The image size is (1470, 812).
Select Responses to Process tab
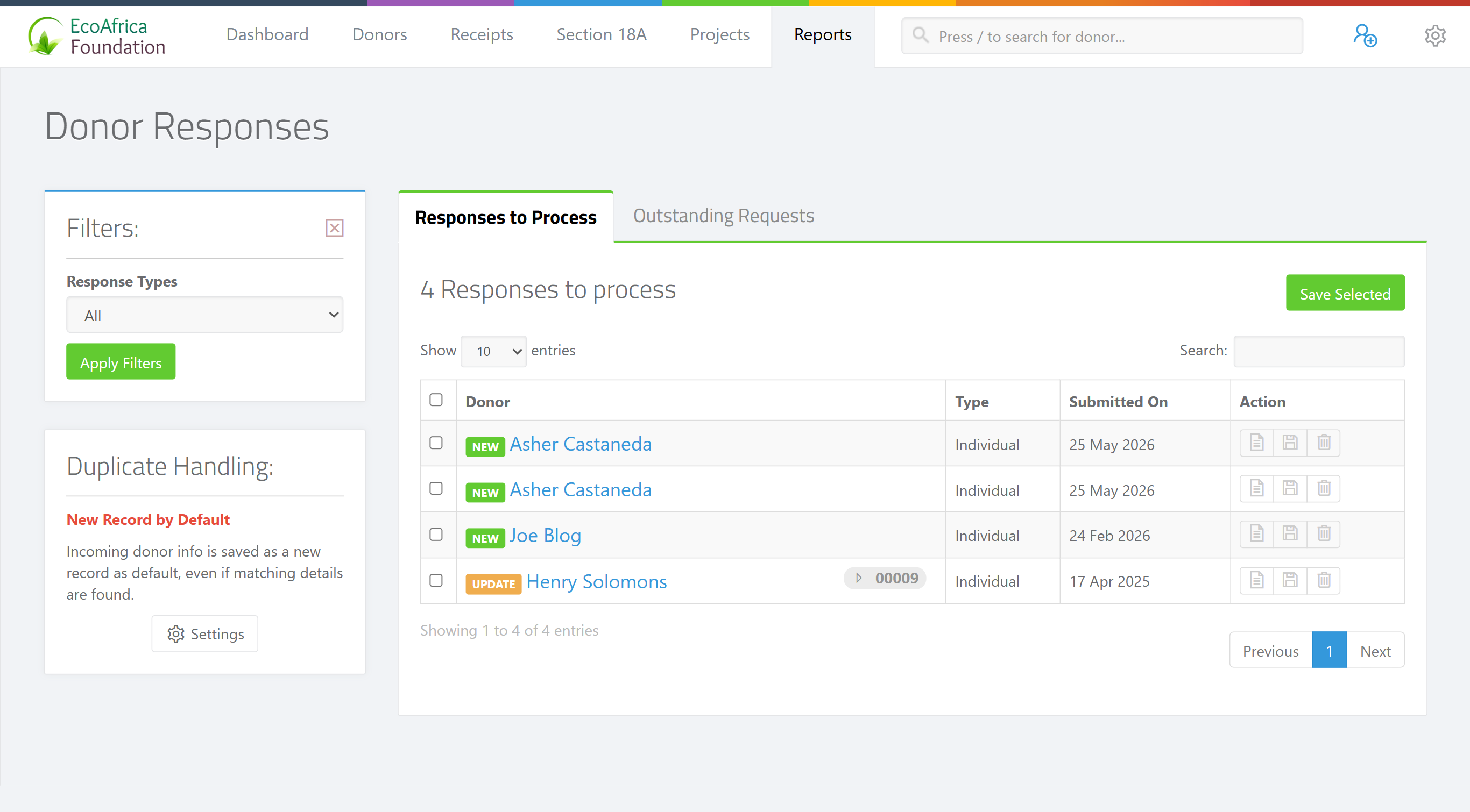(x=506, y=217)
